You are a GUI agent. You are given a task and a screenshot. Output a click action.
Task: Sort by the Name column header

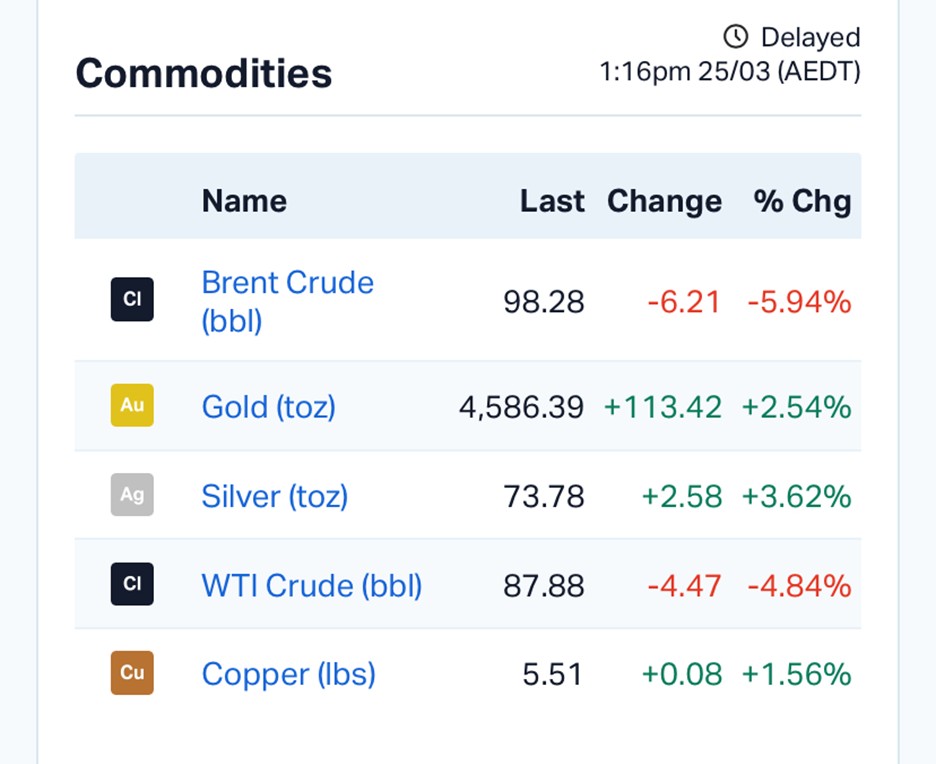pyautogui.click(x=244, y=201)
